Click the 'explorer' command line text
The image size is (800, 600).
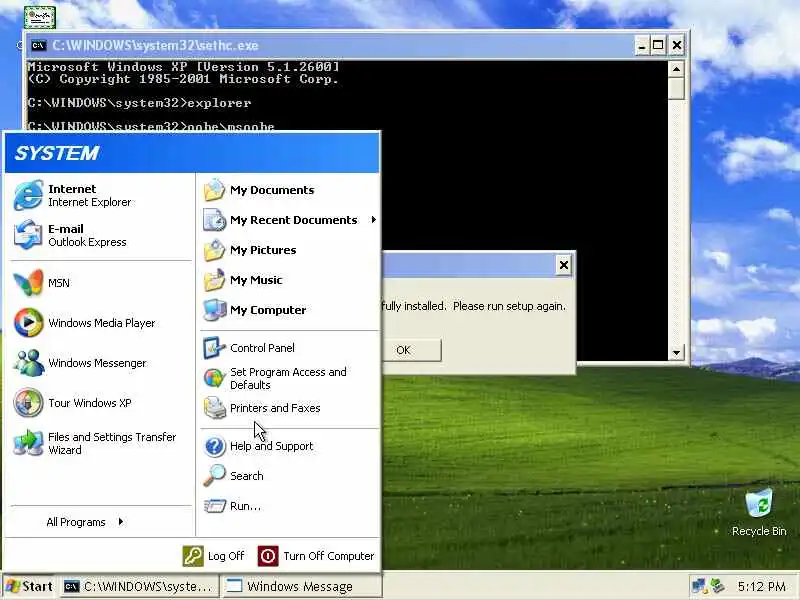tap(219, 103)
